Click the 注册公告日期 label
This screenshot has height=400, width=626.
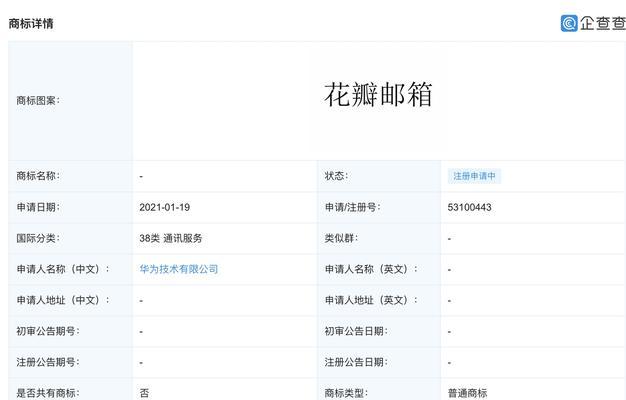(356, 362)
